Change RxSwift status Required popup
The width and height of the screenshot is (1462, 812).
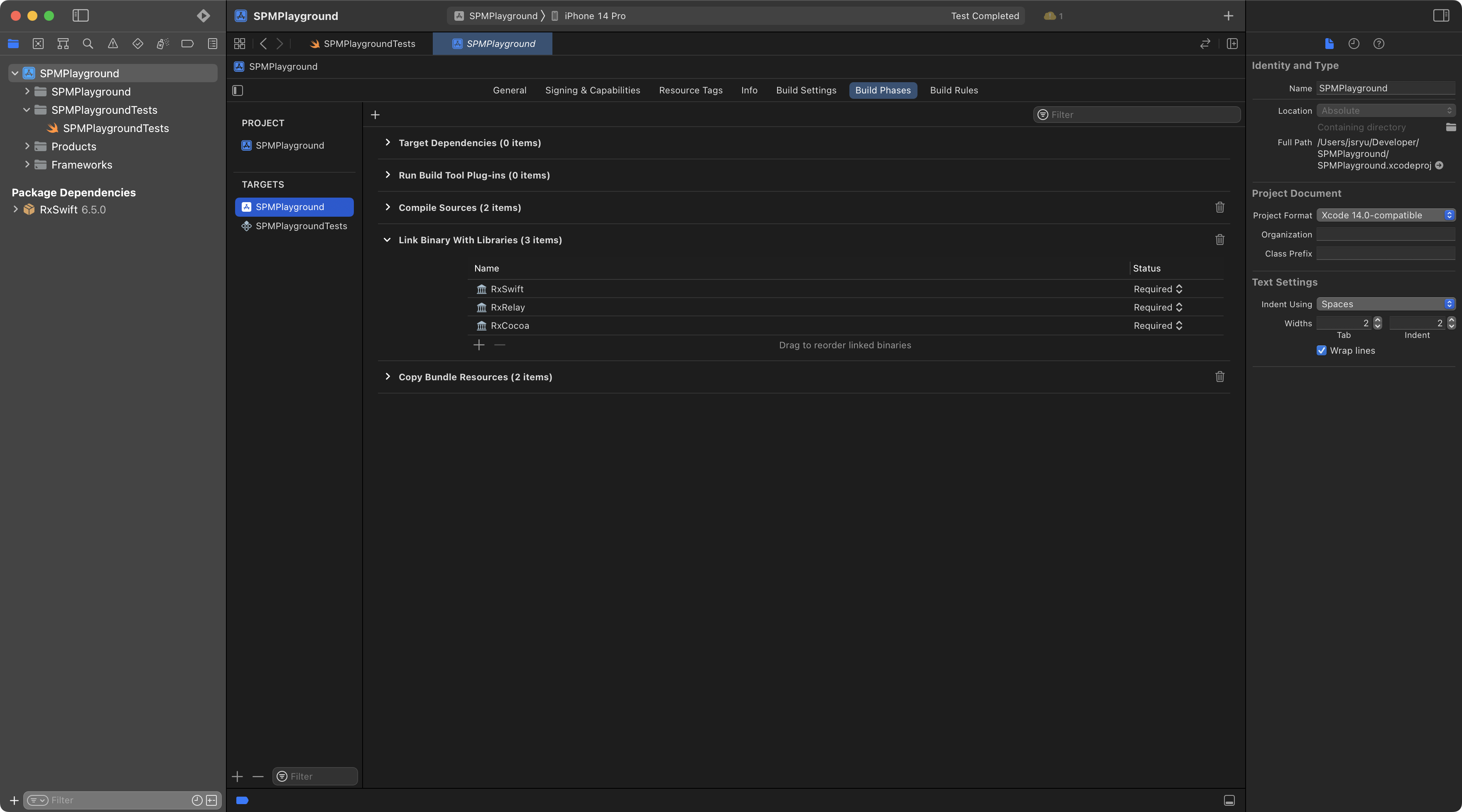[x=1158, y=289]
